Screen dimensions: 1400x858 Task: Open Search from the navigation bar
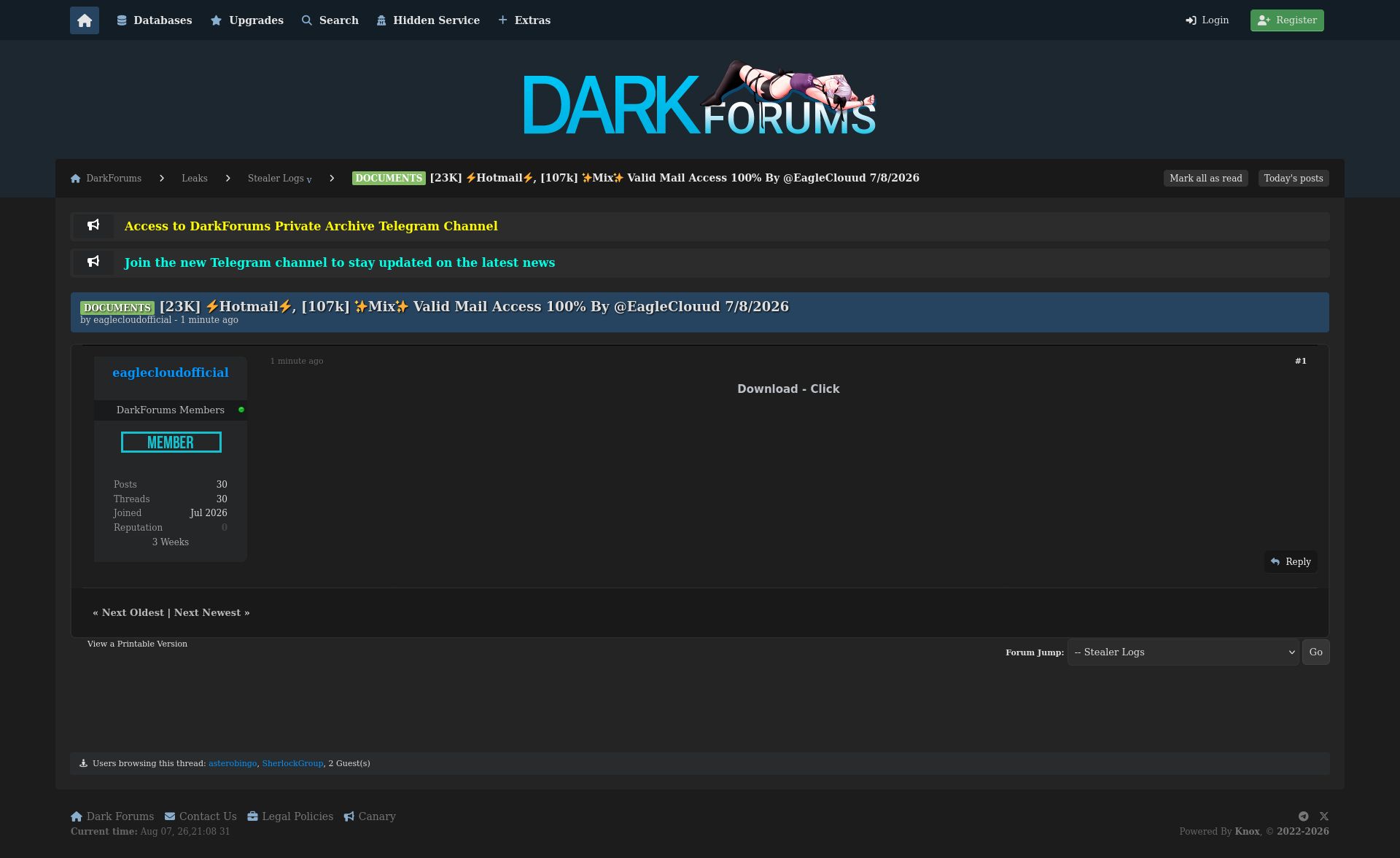click(x=330, y=20)
